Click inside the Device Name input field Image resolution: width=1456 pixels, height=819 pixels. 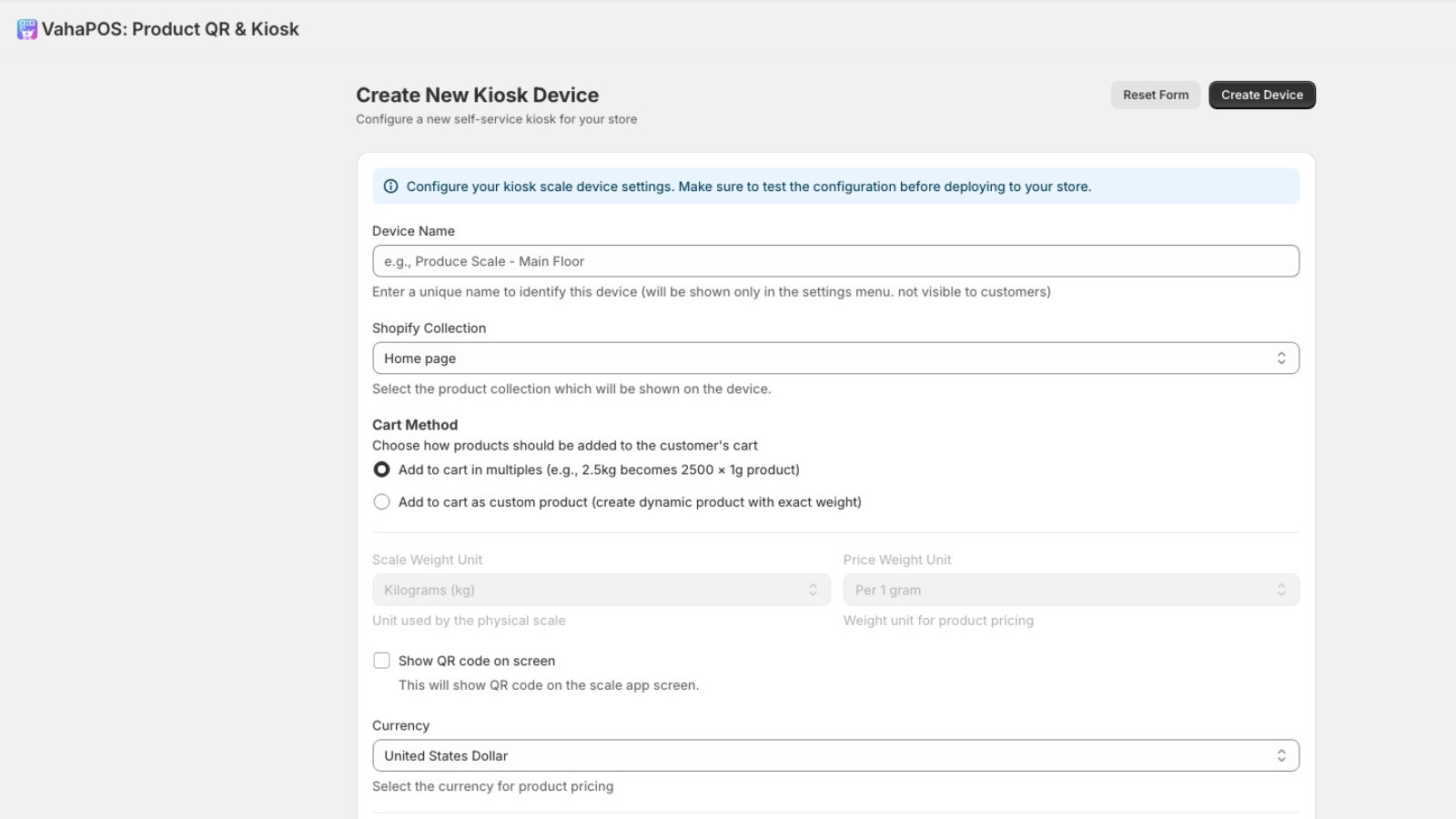(x=835, y=261)
